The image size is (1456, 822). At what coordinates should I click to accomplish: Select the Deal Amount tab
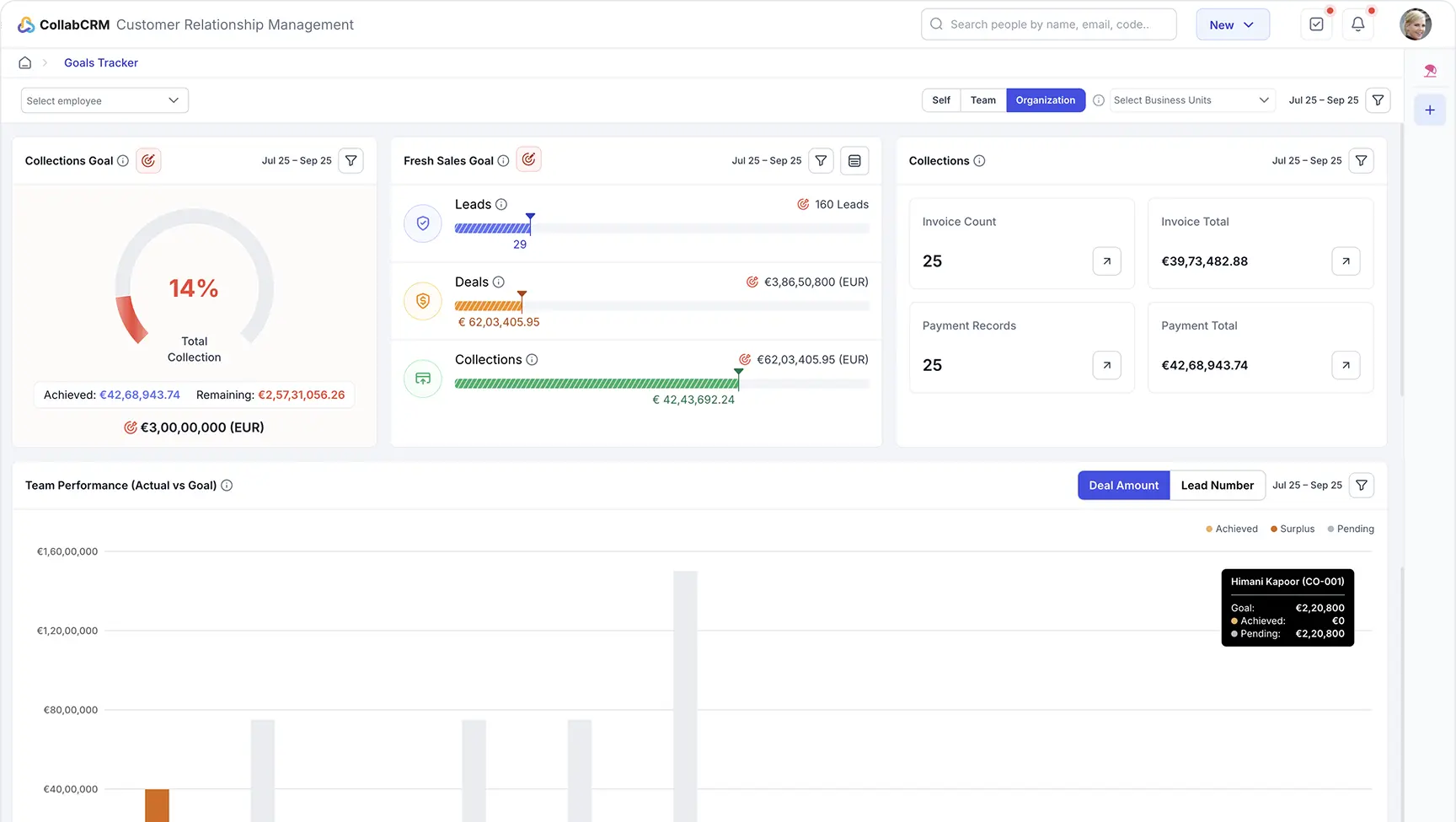1123,486
